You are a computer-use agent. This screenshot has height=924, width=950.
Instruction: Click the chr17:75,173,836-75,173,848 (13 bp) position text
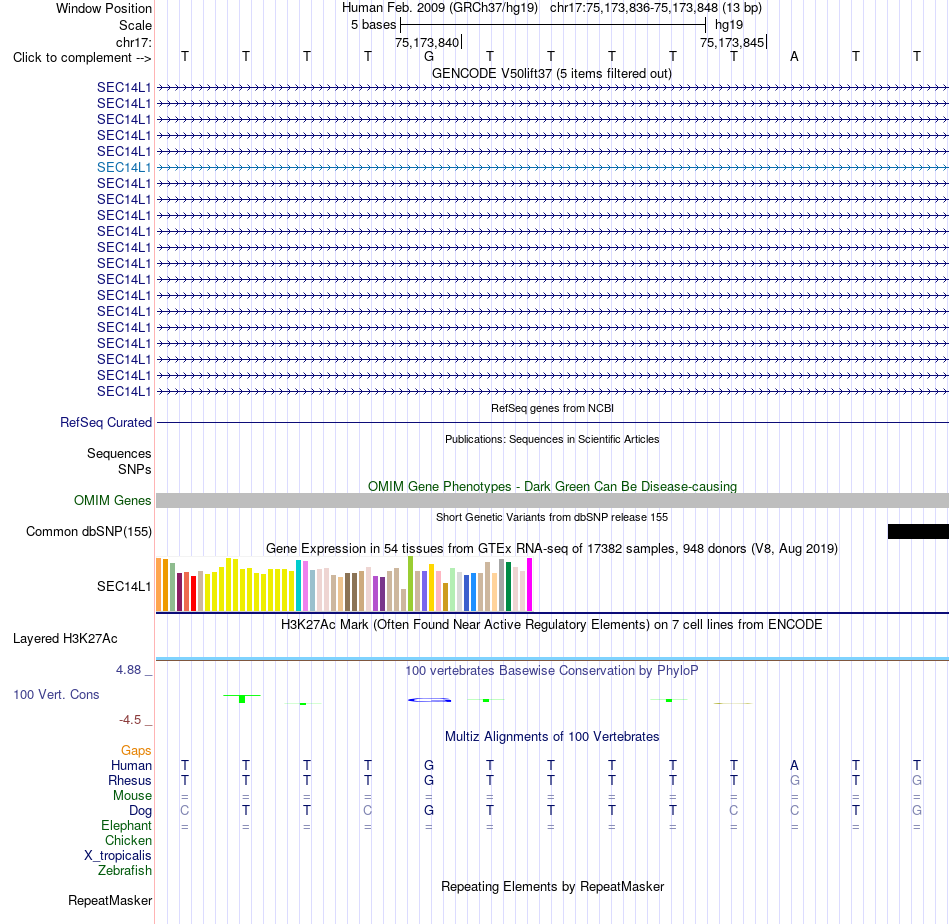[656, 8]
